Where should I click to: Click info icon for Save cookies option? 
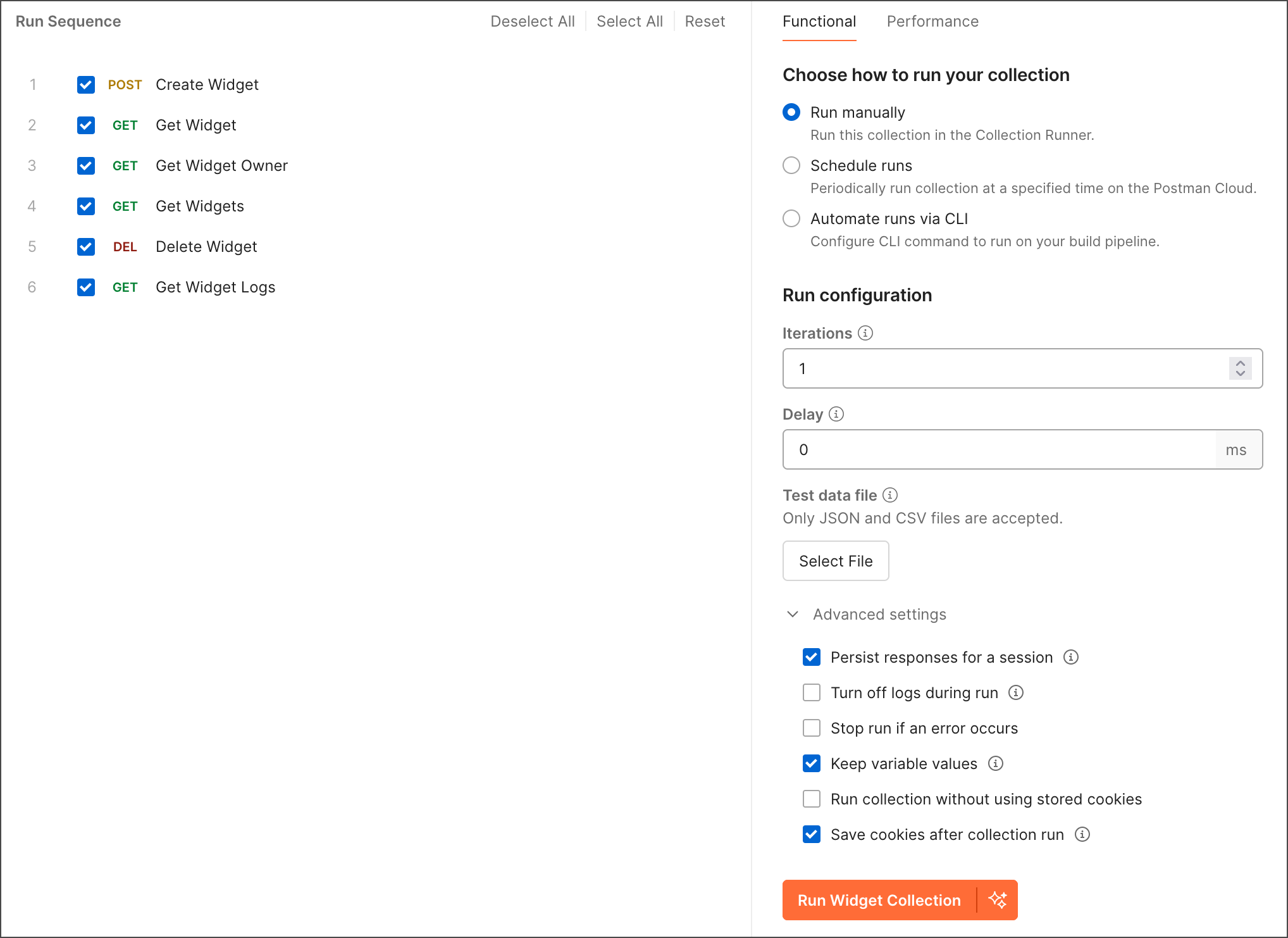(x=1082, y=834)
